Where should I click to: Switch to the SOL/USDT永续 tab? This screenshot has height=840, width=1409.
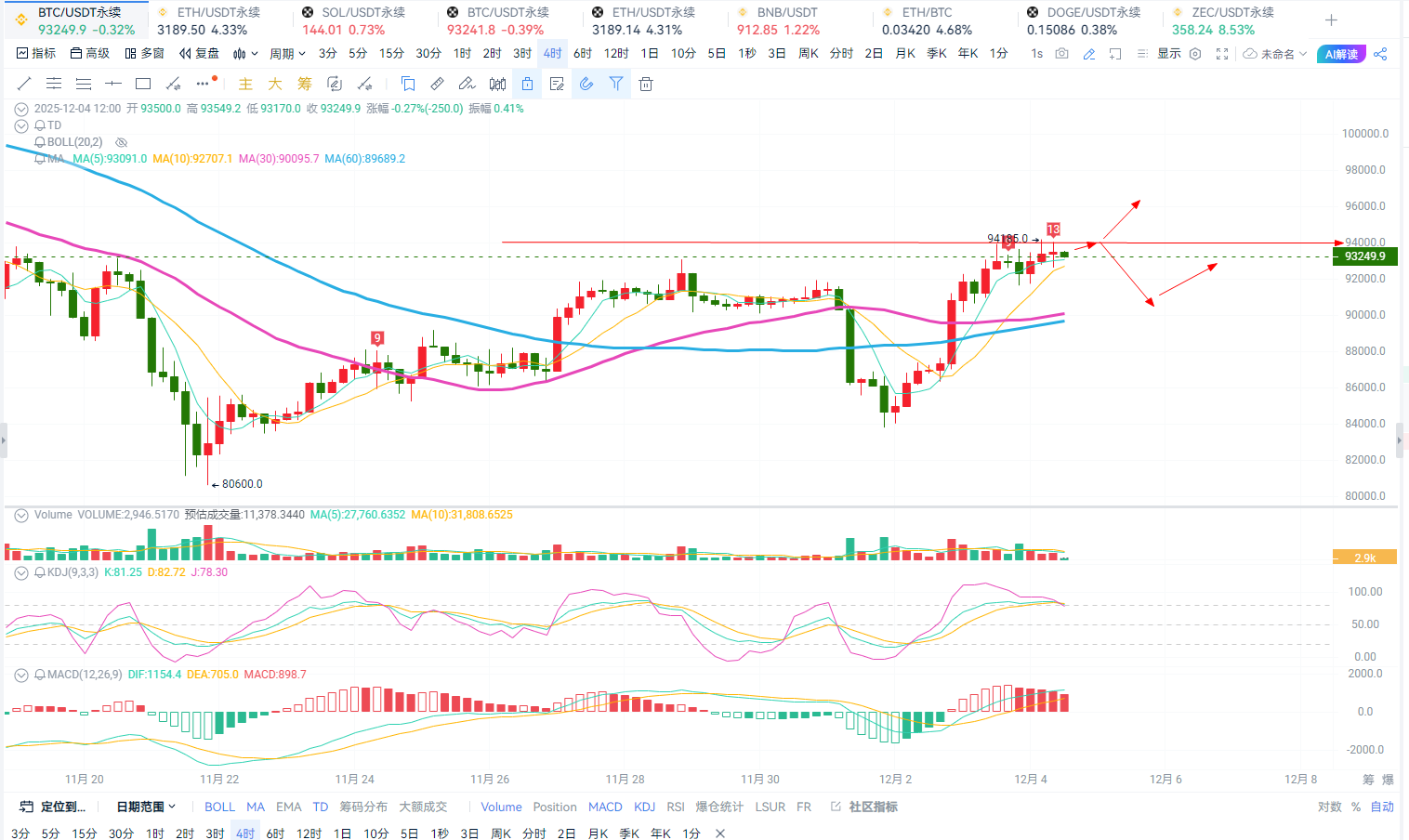[362, 12]
